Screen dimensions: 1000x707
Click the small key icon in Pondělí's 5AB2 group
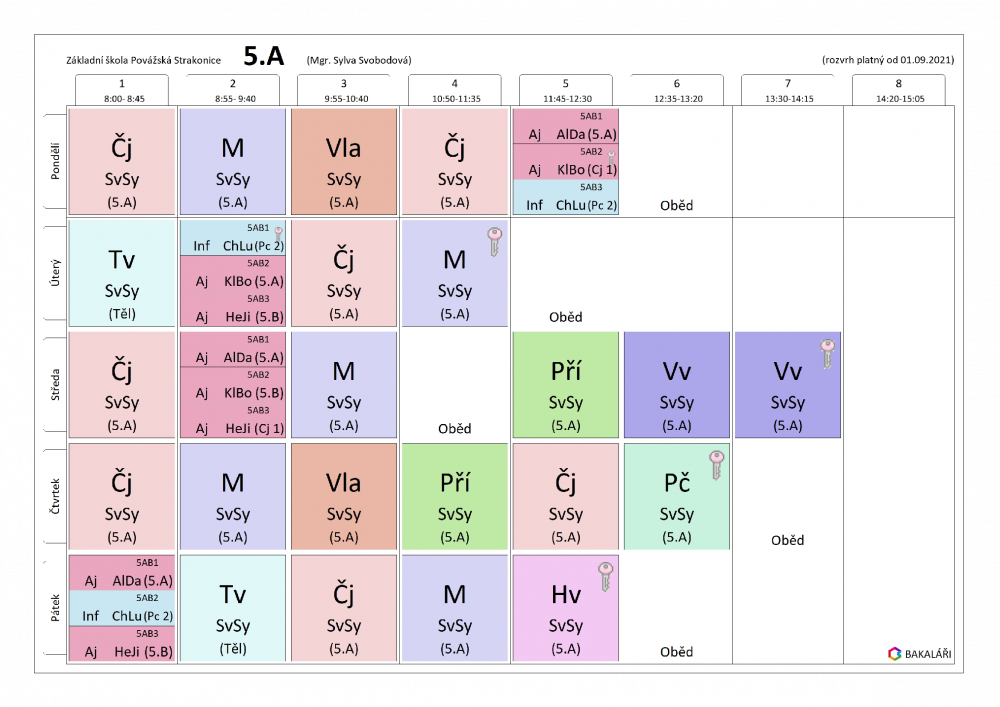[x=612, y=155]
